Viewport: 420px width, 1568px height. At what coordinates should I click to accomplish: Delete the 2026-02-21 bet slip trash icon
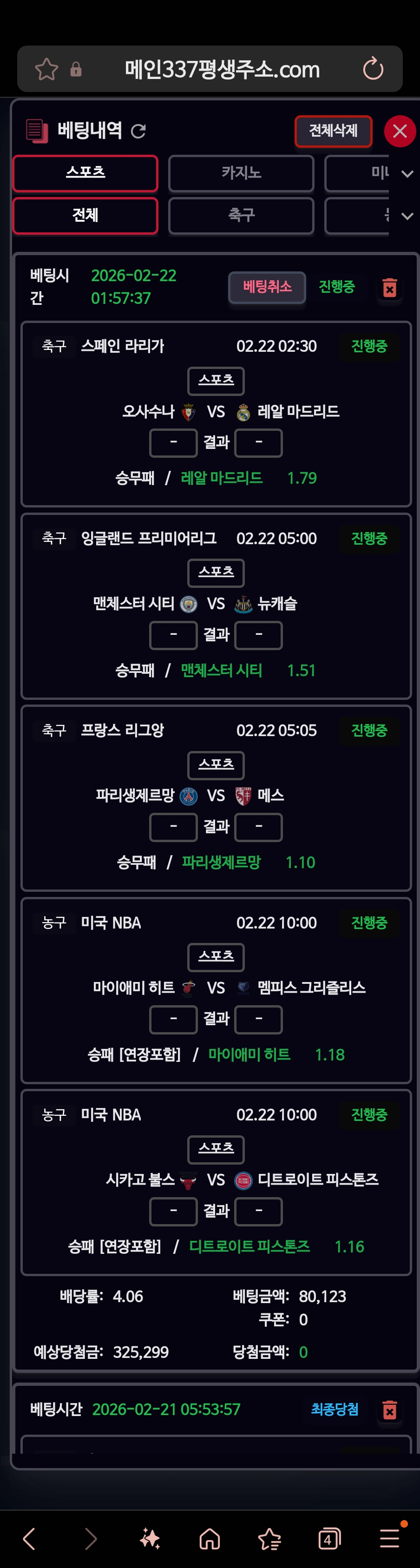pos(389,1410)
